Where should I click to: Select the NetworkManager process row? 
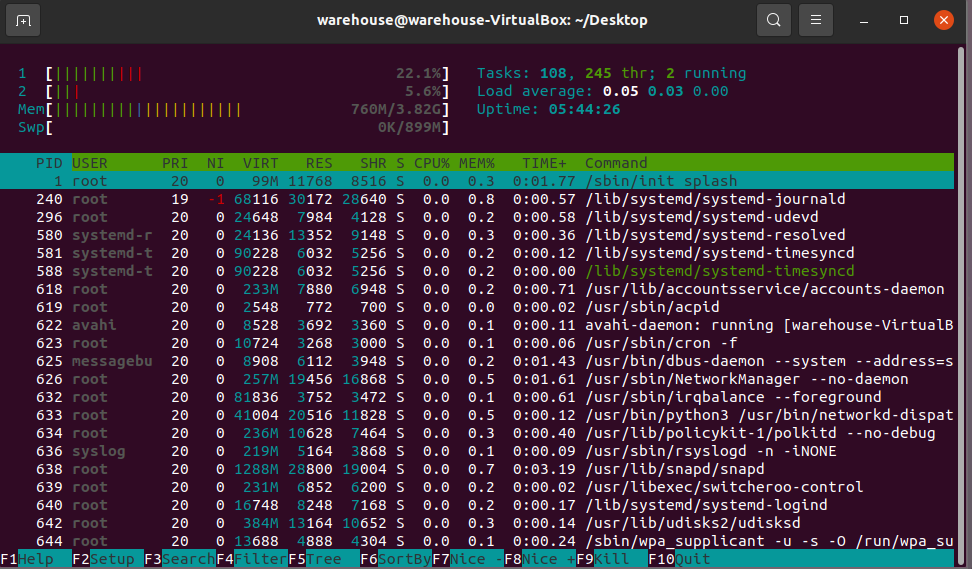point(477,379)
